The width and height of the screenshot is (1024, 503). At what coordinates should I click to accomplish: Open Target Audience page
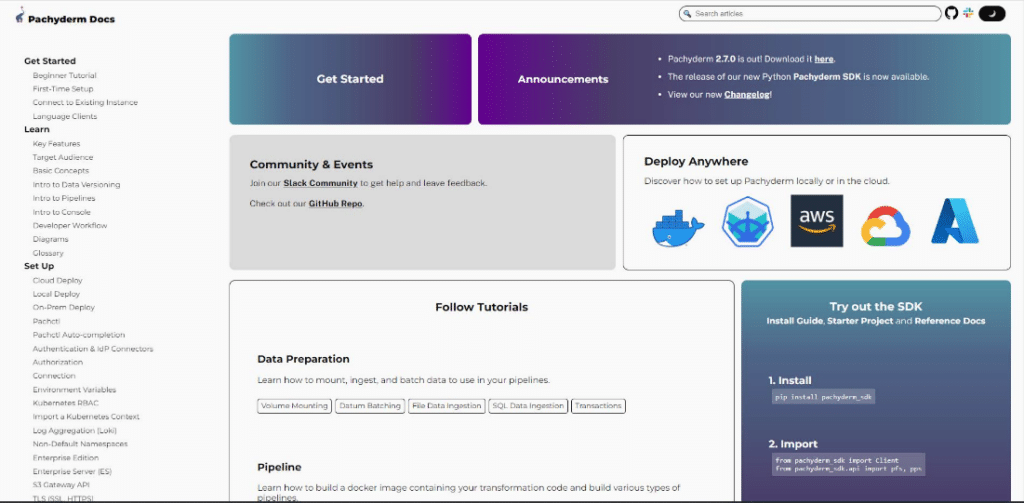pyautogui.click(x=63, y=157)
